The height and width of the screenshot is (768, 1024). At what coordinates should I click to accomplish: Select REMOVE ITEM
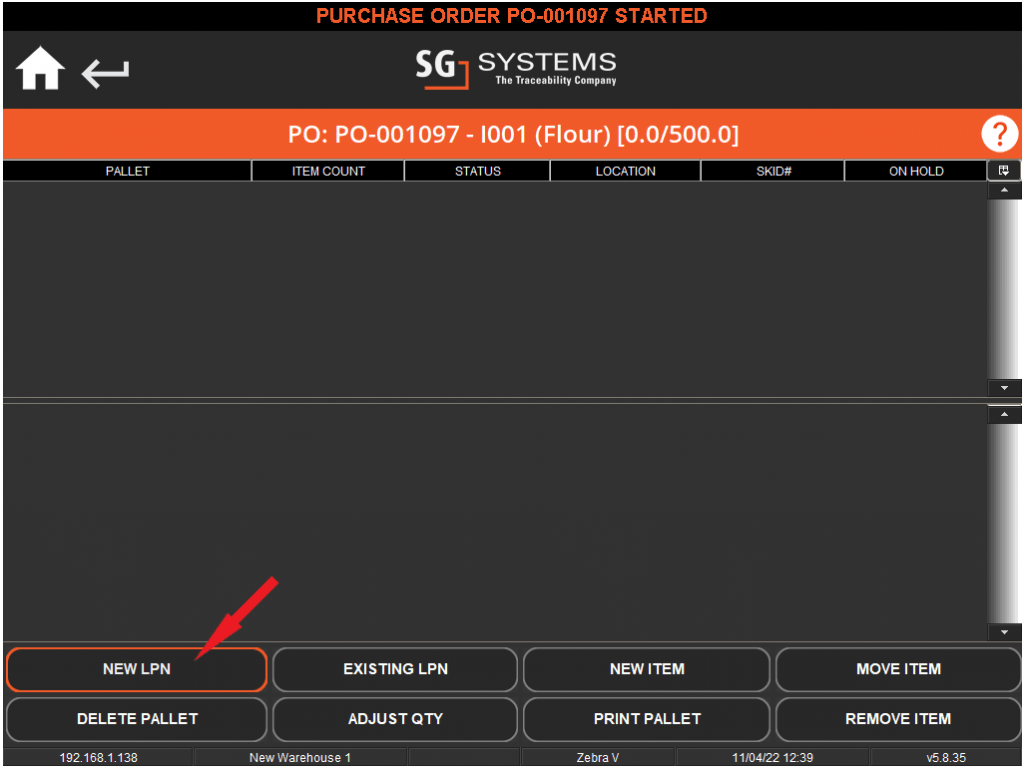pos(897,719)
